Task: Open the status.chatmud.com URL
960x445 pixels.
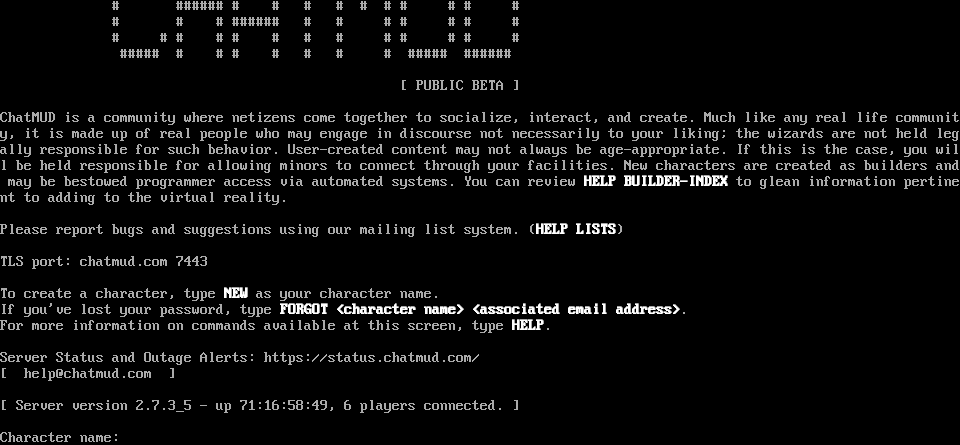Action: click(x=372, y=357)
